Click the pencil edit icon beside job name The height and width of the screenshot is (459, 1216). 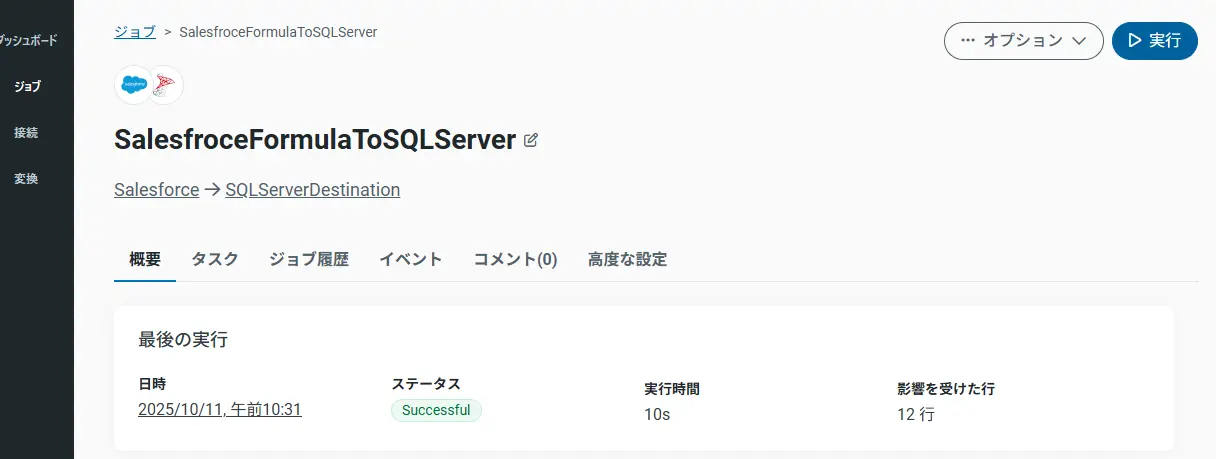[x=531, y=140]
